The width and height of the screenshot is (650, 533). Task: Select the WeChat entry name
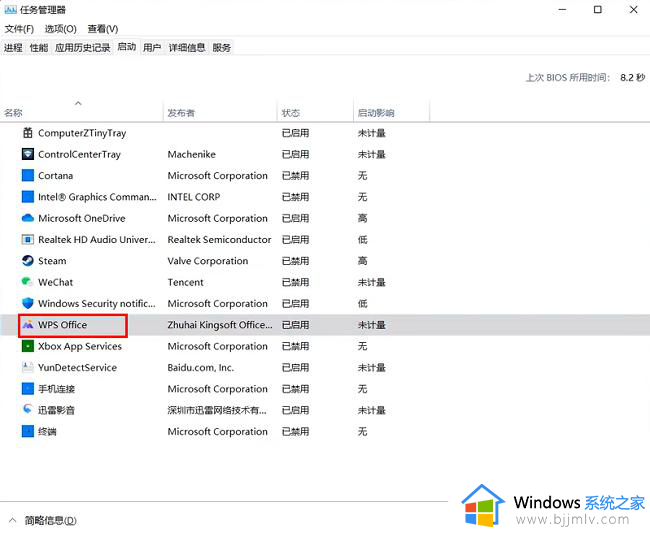[56, 282]
